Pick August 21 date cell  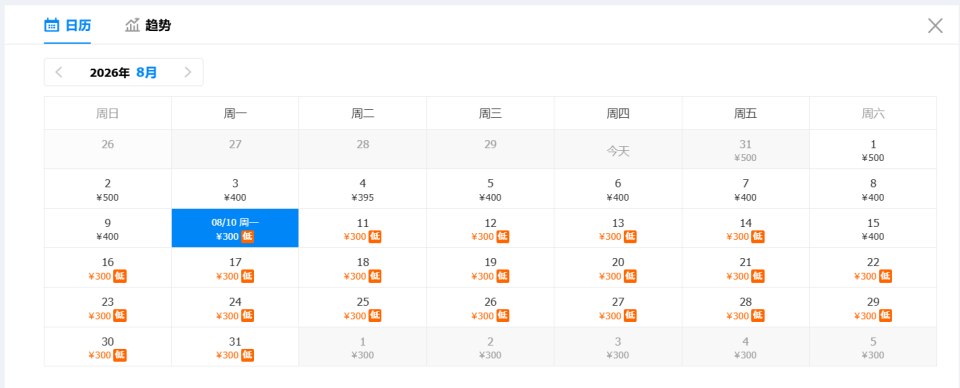(x=746, y=268)
